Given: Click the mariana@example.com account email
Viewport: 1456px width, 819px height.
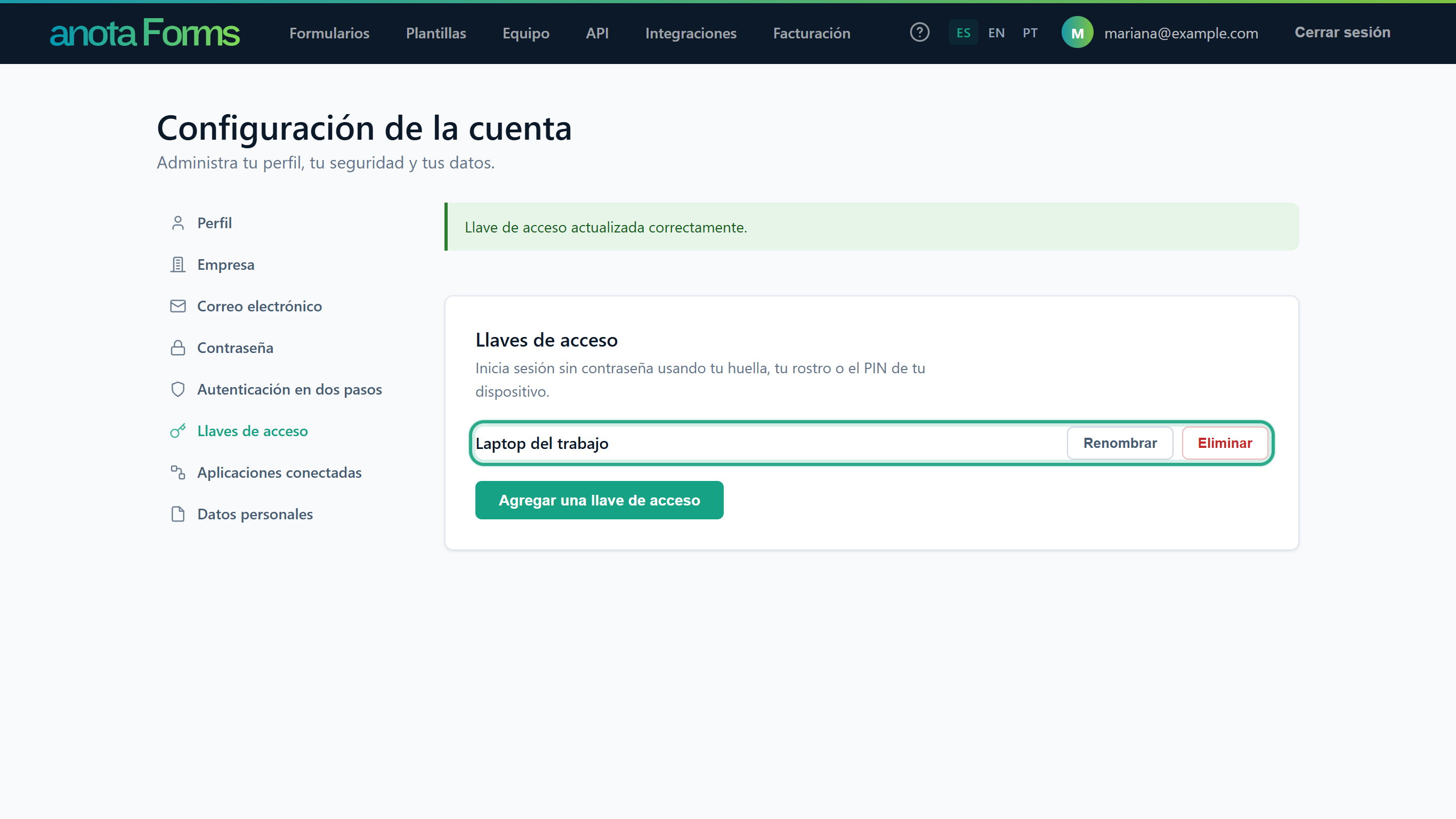Looking at the screenshot, I should (1181, 33).
